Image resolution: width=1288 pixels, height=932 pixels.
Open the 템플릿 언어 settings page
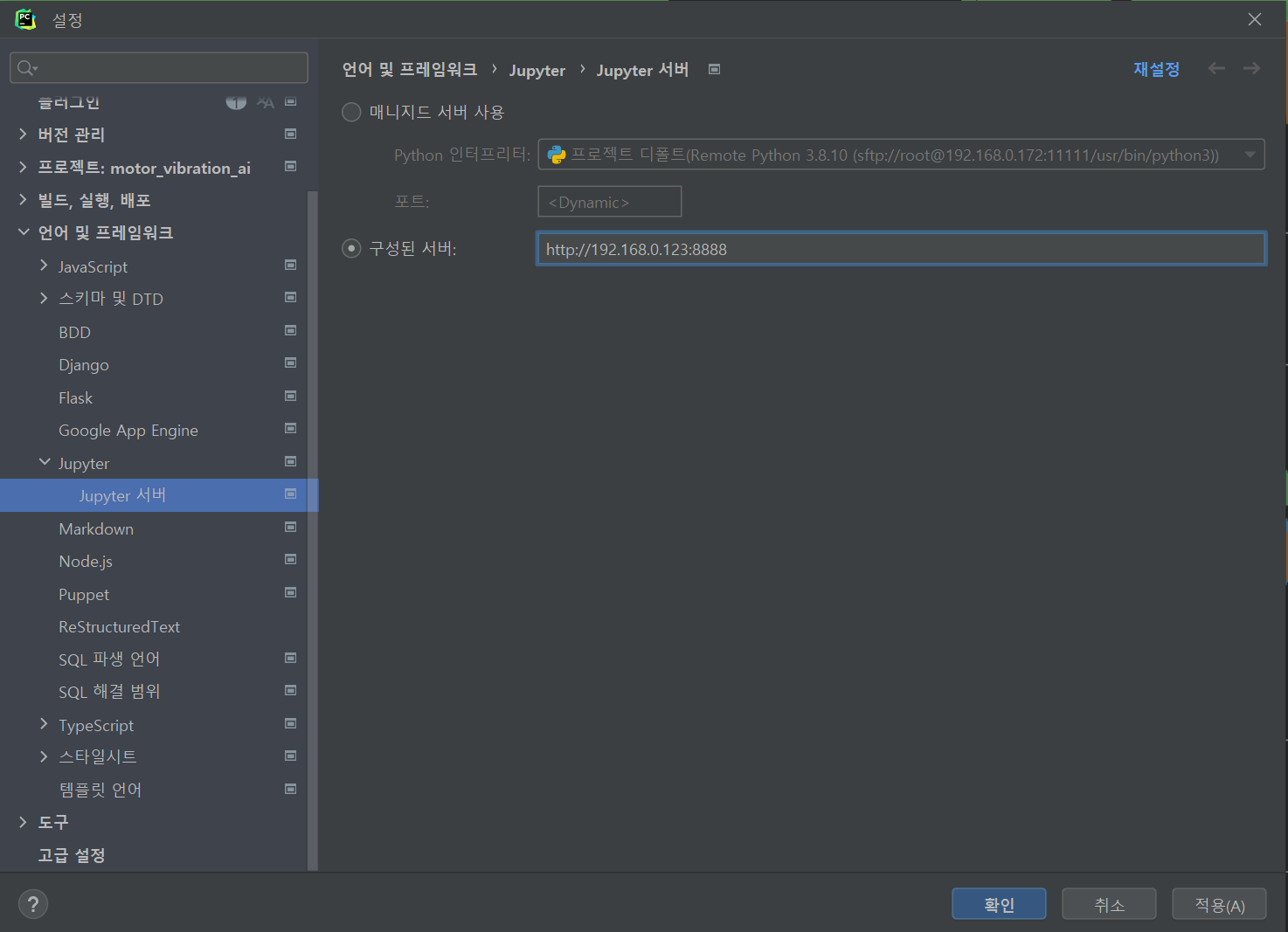[x=100, y=790]
